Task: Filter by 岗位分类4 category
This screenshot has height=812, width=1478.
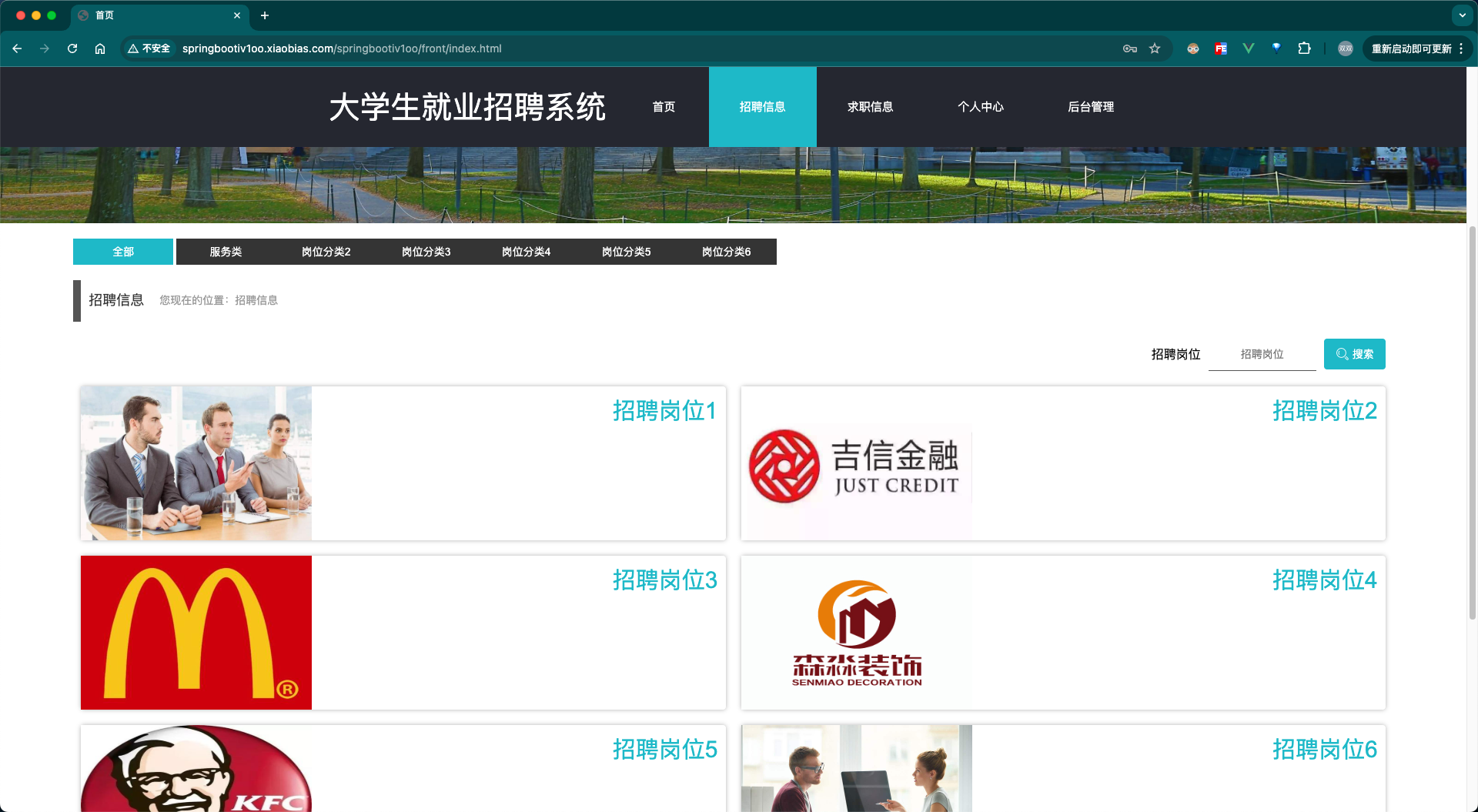Action: click(526, 252)
